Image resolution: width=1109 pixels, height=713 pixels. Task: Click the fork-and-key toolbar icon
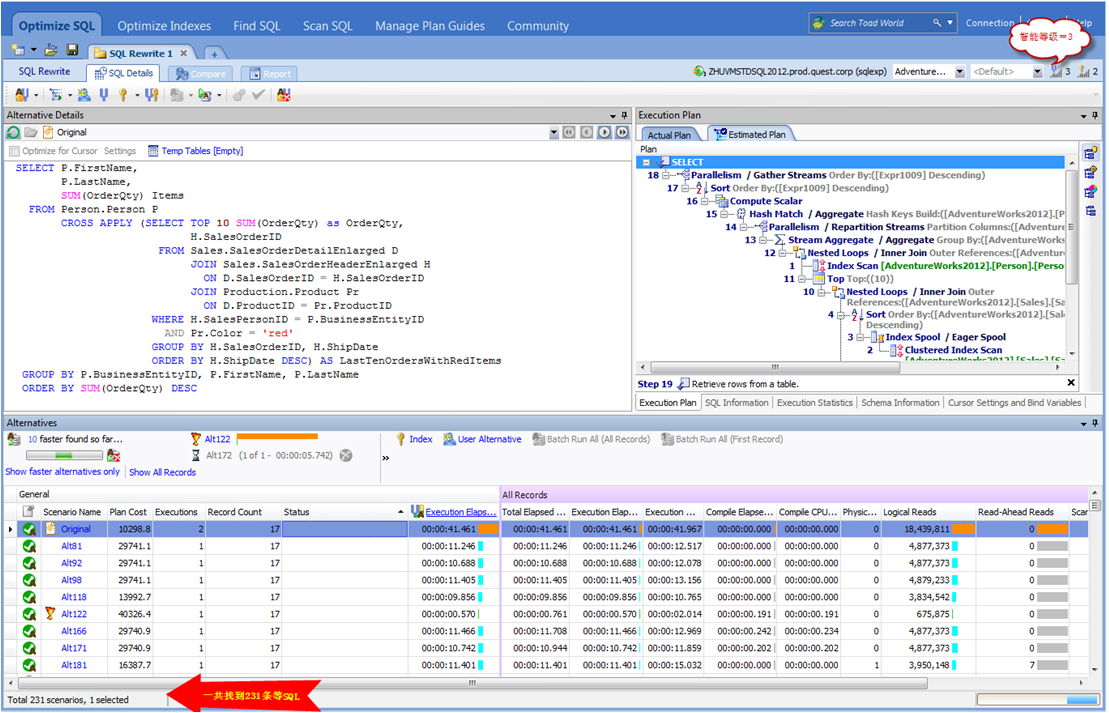(151, 95)
